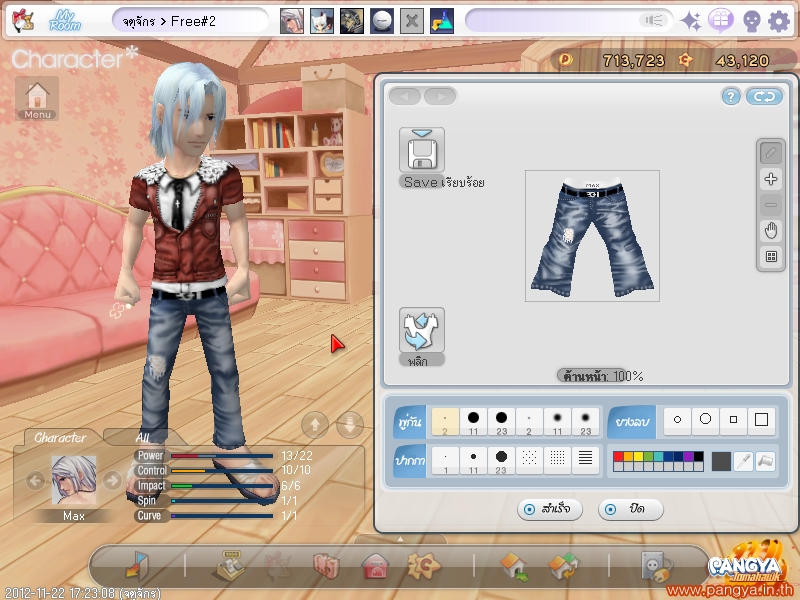Pick the red color swatch
This screenshot has width=800, height=600.
(618, 457)
